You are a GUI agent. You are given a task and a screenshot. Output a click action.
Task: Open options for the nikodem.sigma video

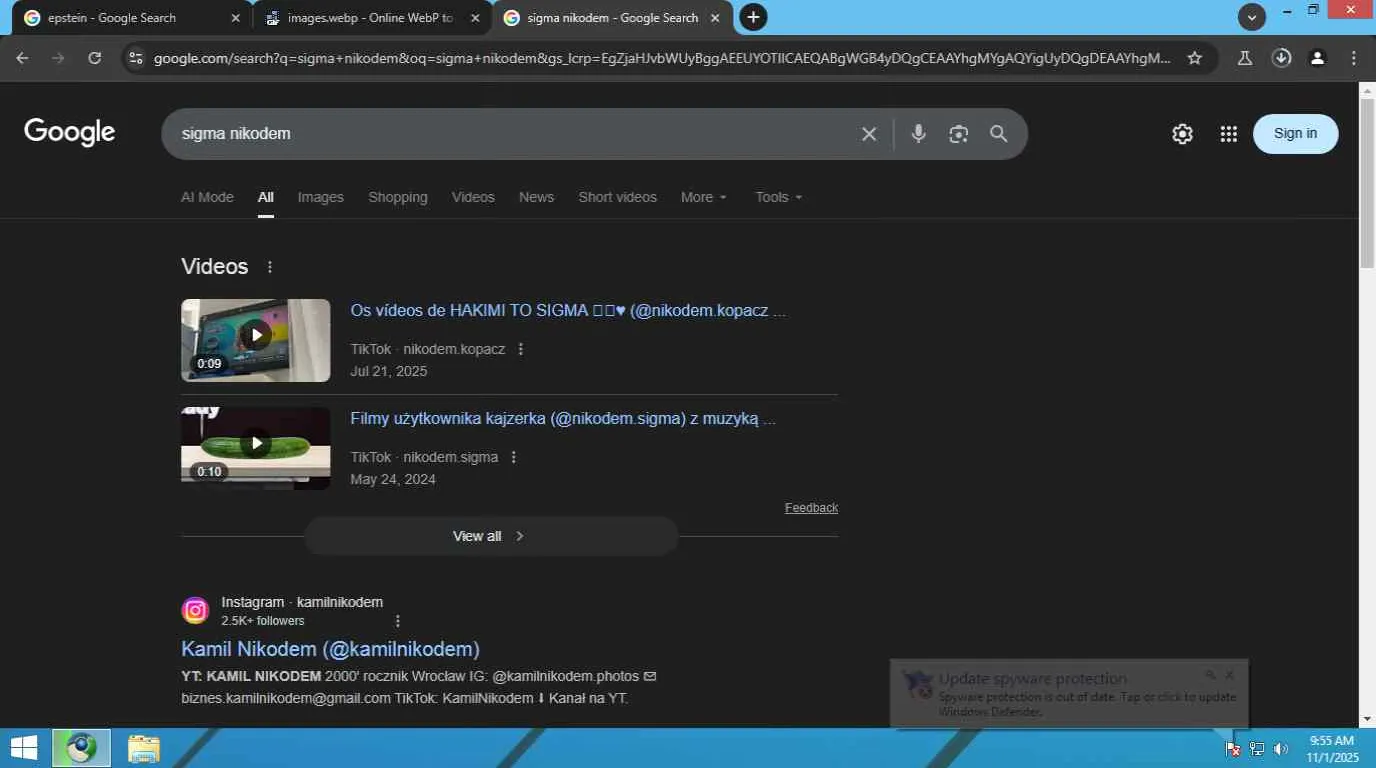(513, 457)
